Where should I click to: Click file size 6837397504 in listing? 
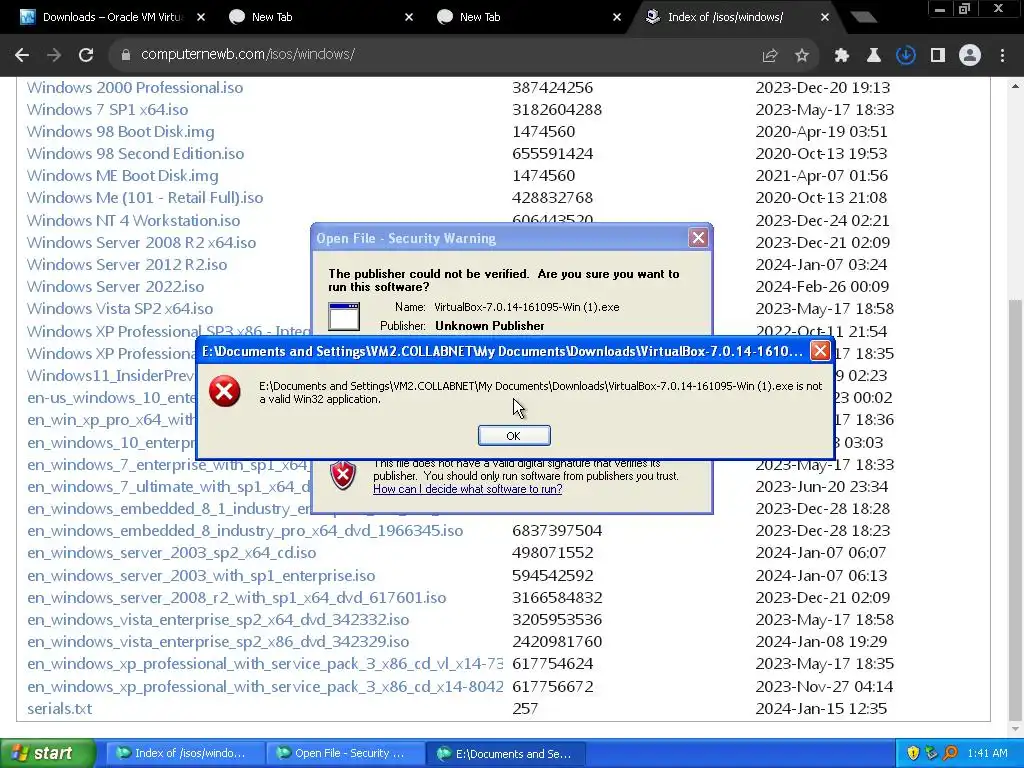tap(557, 531)
